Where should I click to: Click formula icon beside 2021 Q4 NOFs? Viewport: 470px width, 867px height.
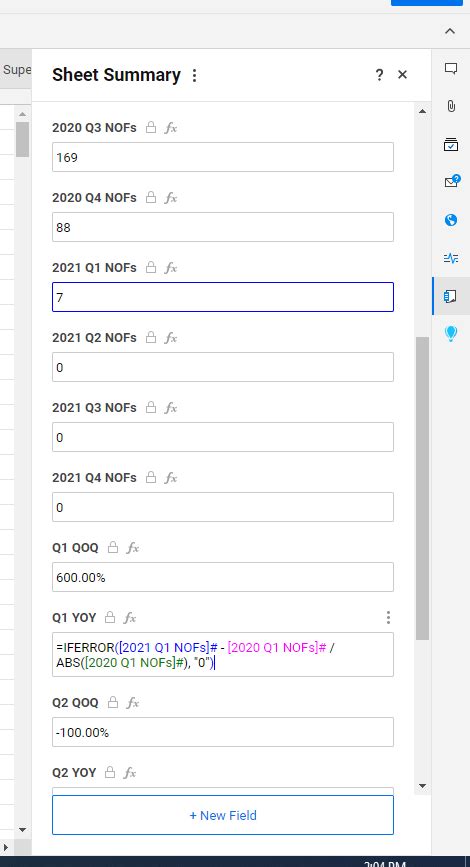pos(171,477)
